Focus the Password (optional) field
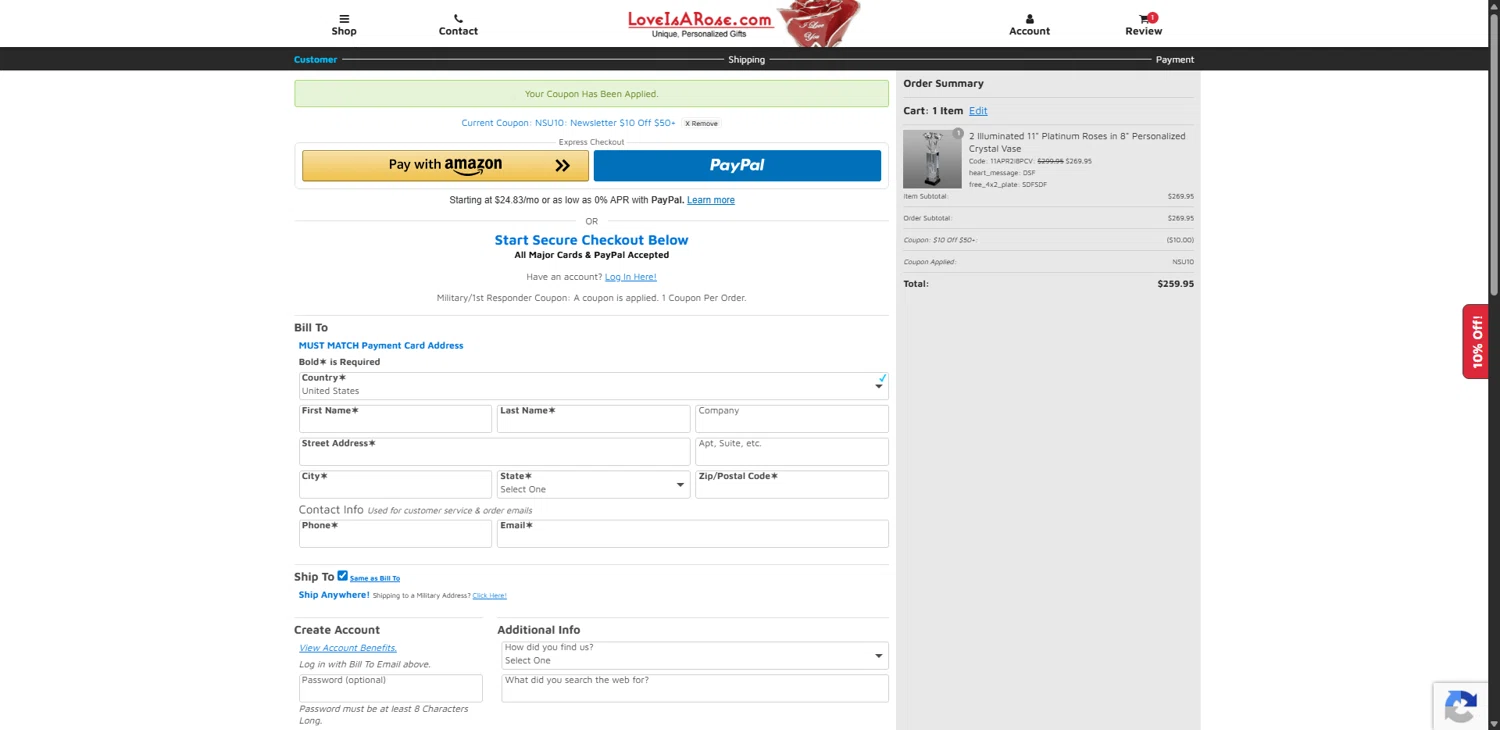The image size is (1500, 730). point(391,687)
